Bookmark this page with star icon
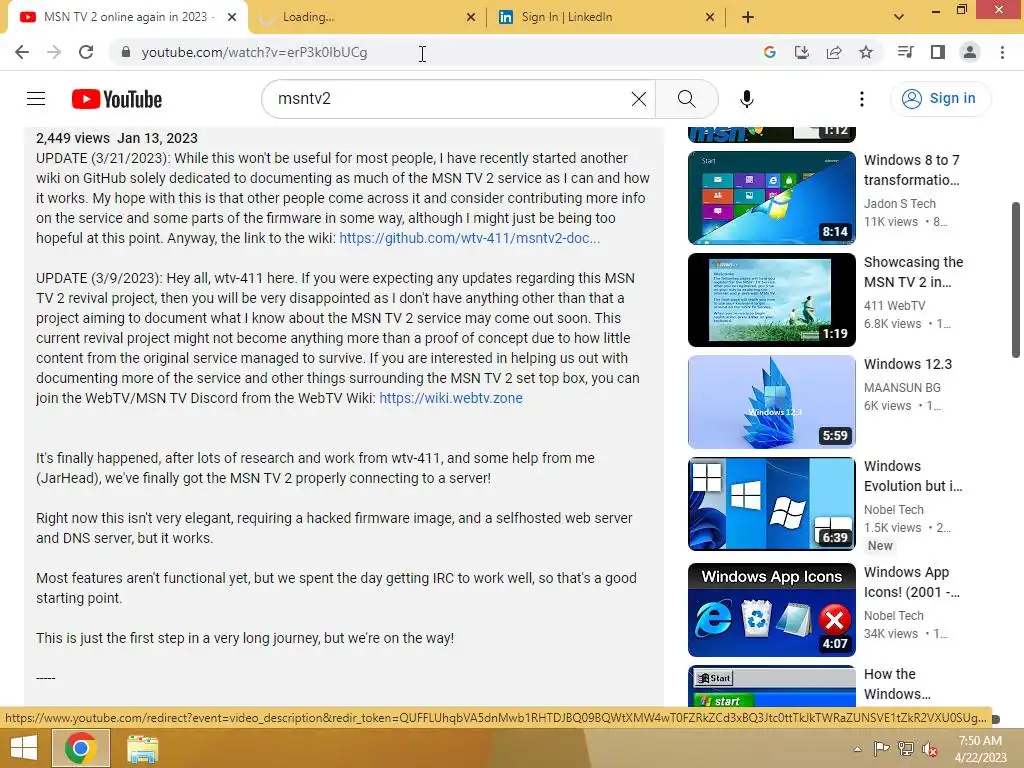Image resolution: width=1024 pixels, height=768 pixels. click(866, 52)
